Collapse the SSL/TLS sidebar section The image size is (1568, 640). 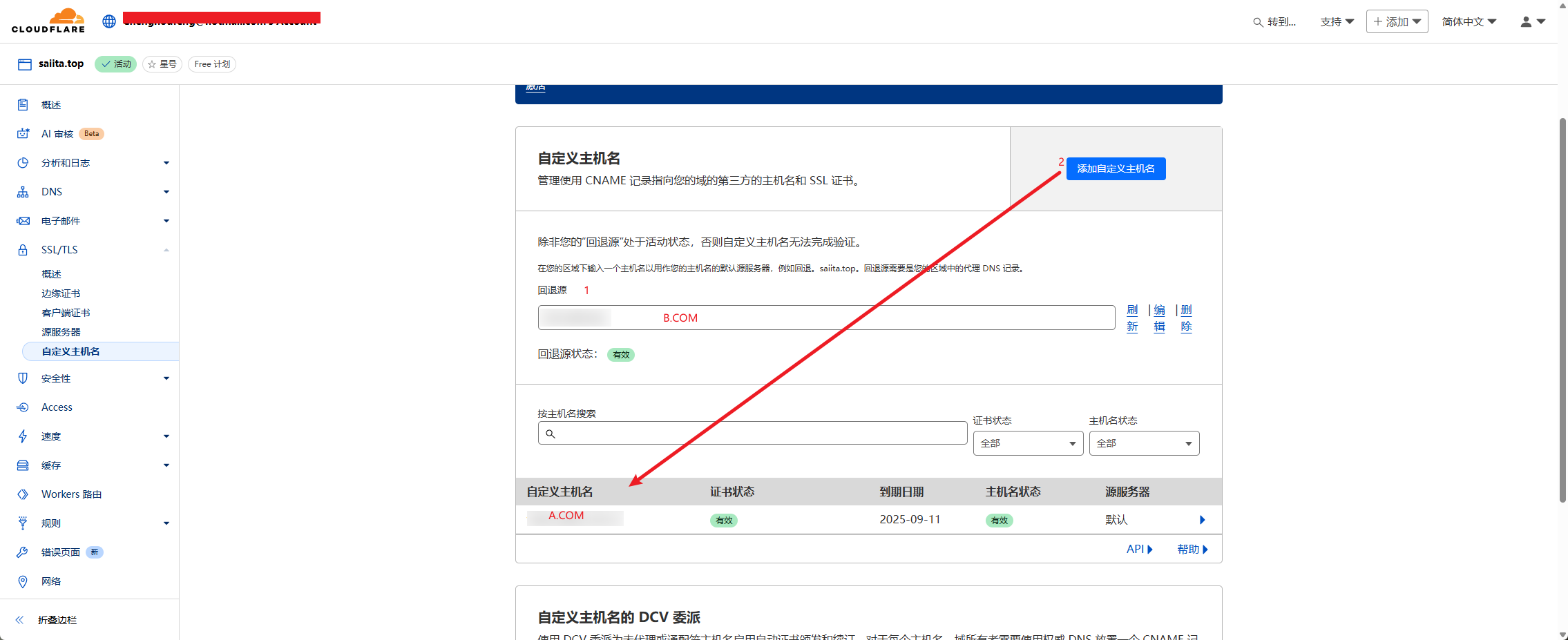click(166, 250)
